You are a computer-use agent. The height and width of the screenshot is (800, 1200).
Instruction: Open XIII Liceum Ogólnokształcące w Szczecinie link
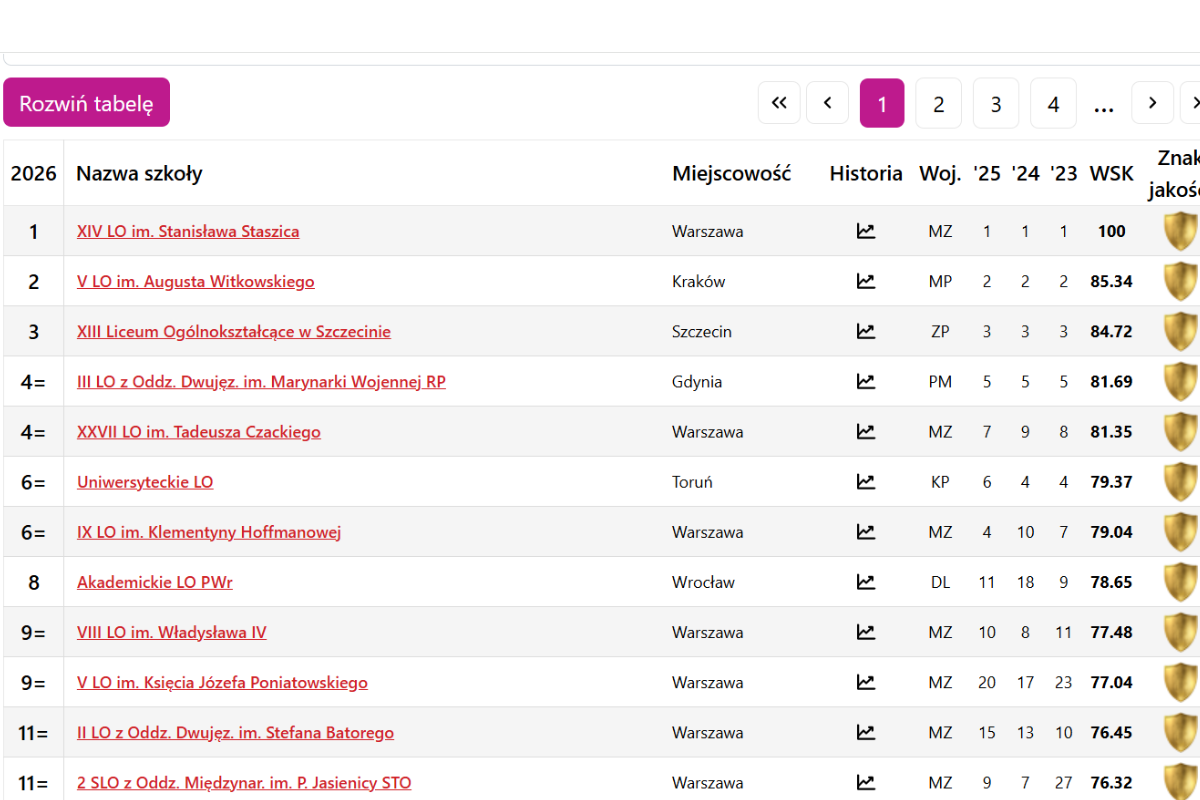point(234,331)
